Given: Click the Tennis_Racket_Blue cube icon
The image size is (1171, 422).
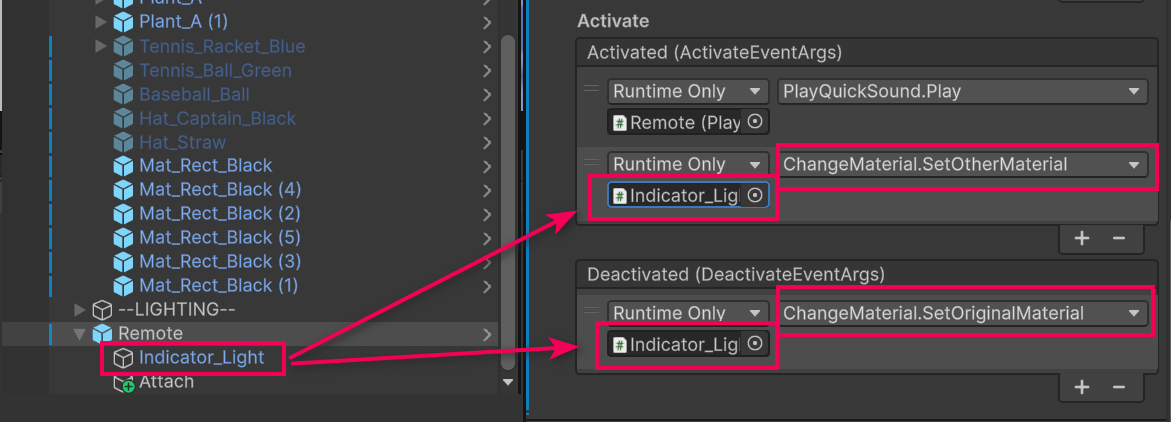Looking at the screenshot, I should tap(123, 46).
